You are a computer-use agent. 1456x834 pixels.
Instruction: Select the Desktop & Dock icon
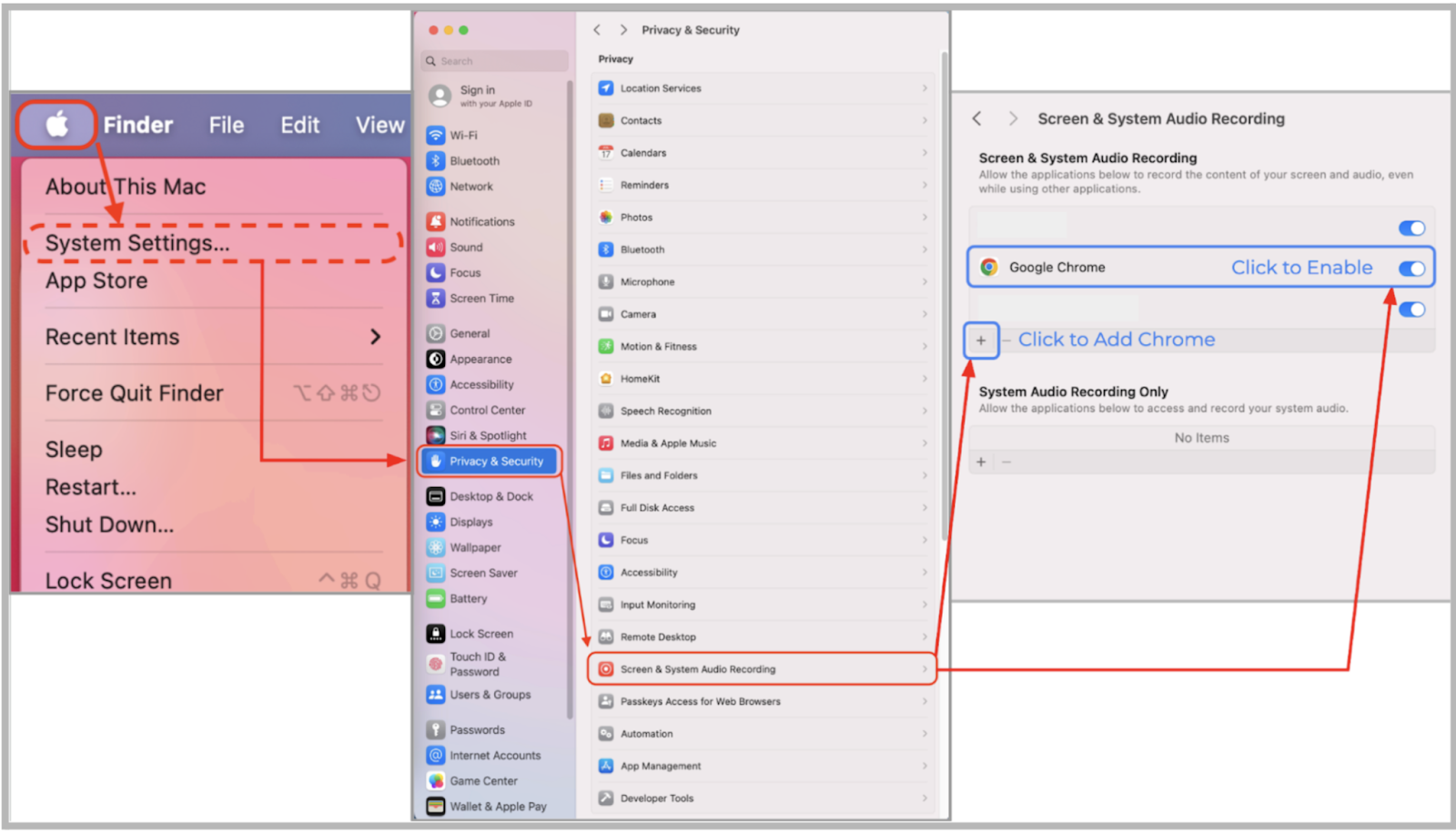436,496
